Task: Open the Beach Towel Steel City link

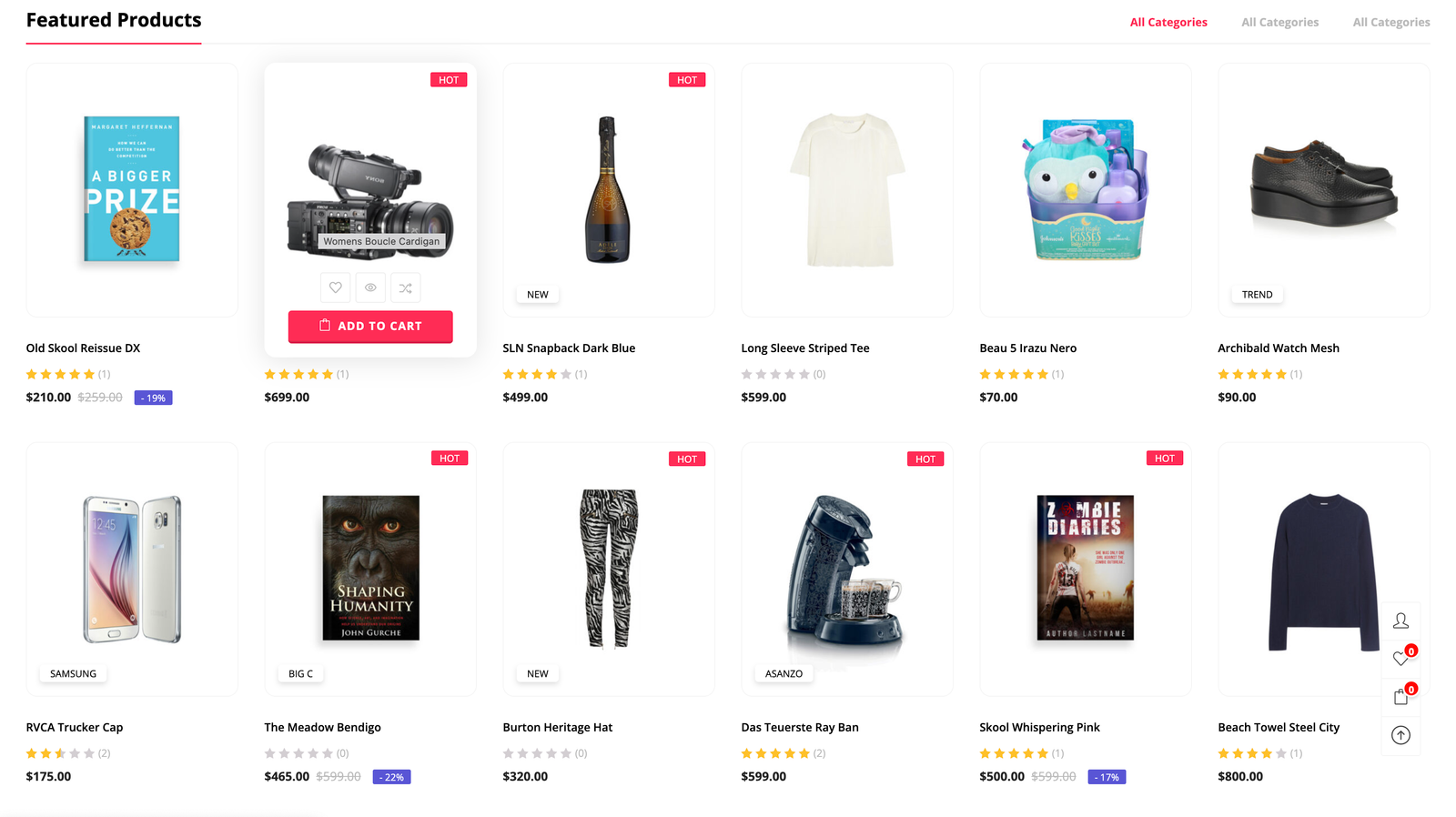Action: [x=1279, y=728]
